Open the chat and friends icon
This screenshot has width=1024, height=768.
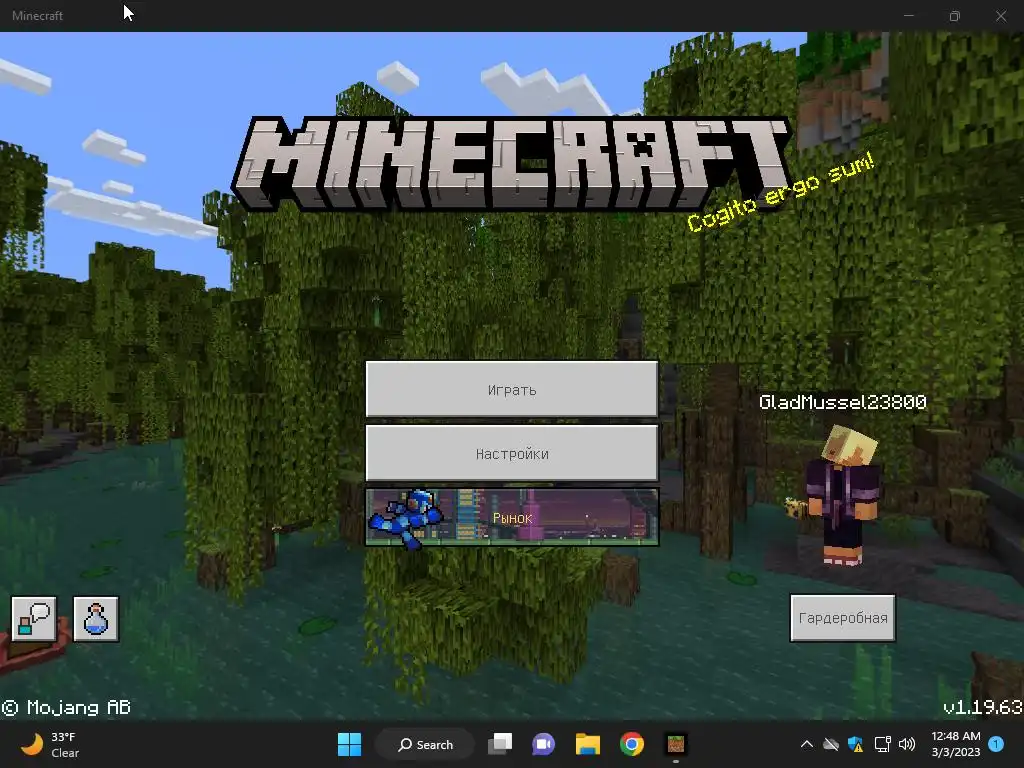point(34,618)
